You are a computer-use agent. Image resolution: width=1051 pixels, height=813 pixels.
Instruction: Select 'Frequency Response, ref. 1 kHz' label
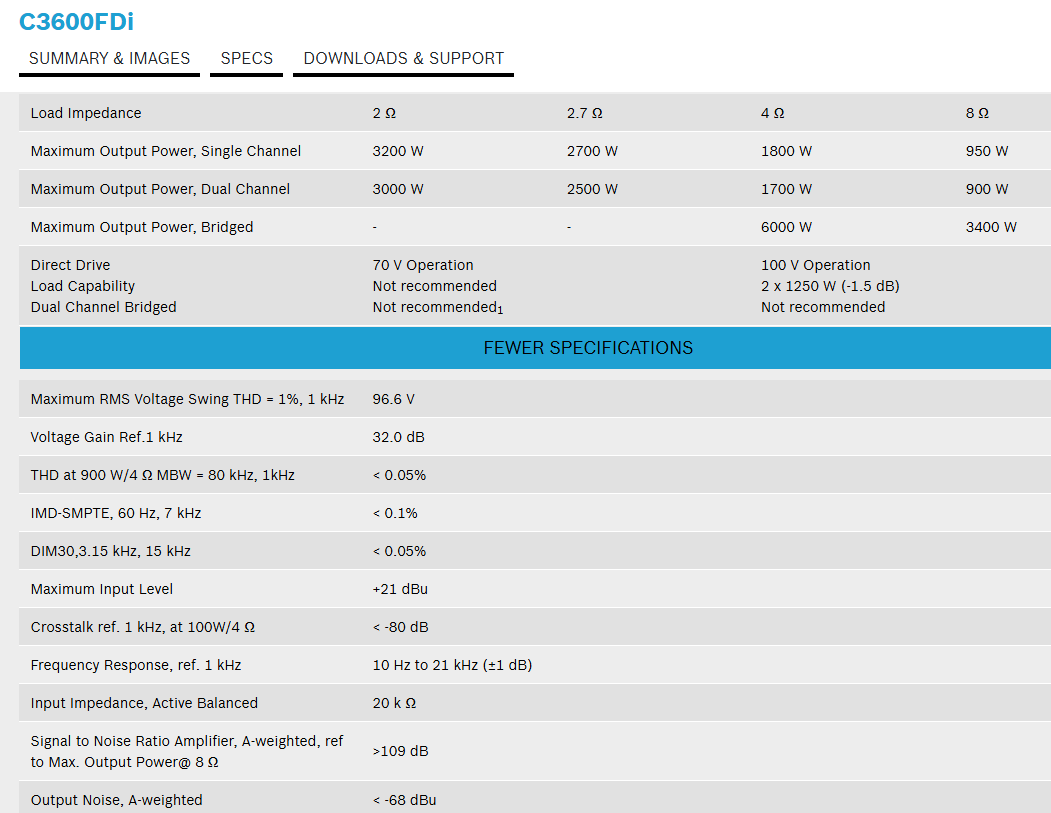[x=136, y=666]
